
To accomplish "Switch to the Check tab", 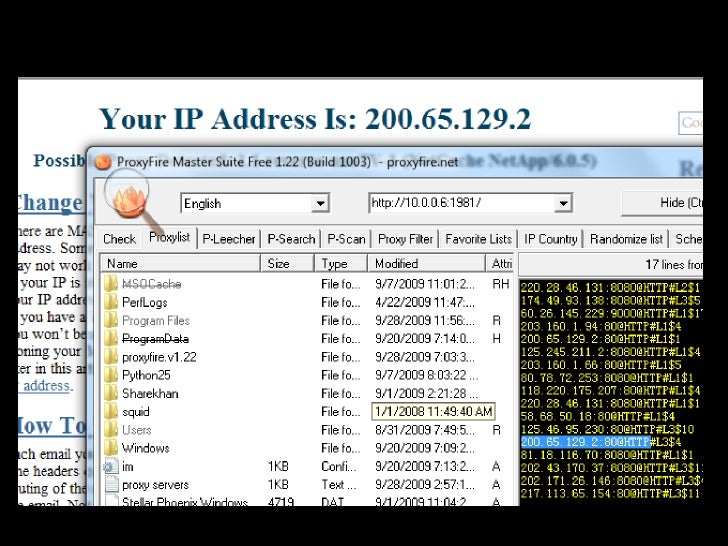I will tap(119, 239).
